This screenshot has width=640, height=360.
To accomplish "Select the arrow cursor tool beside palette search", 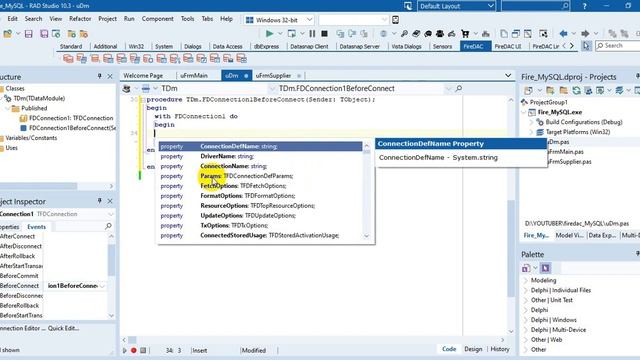I will click(586, 46).
